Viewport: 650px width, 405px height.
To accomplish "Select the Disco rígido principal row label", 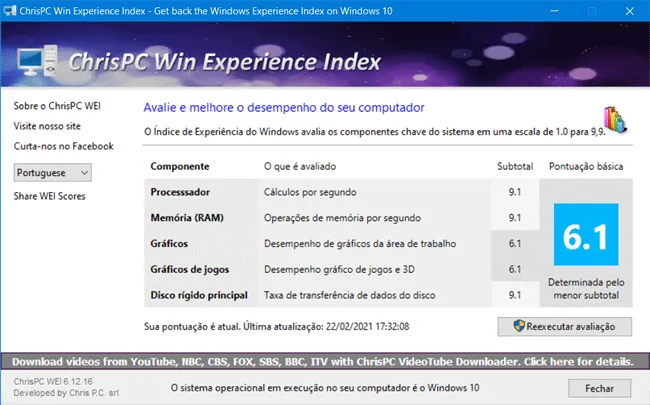I will (x=199, y=295).
